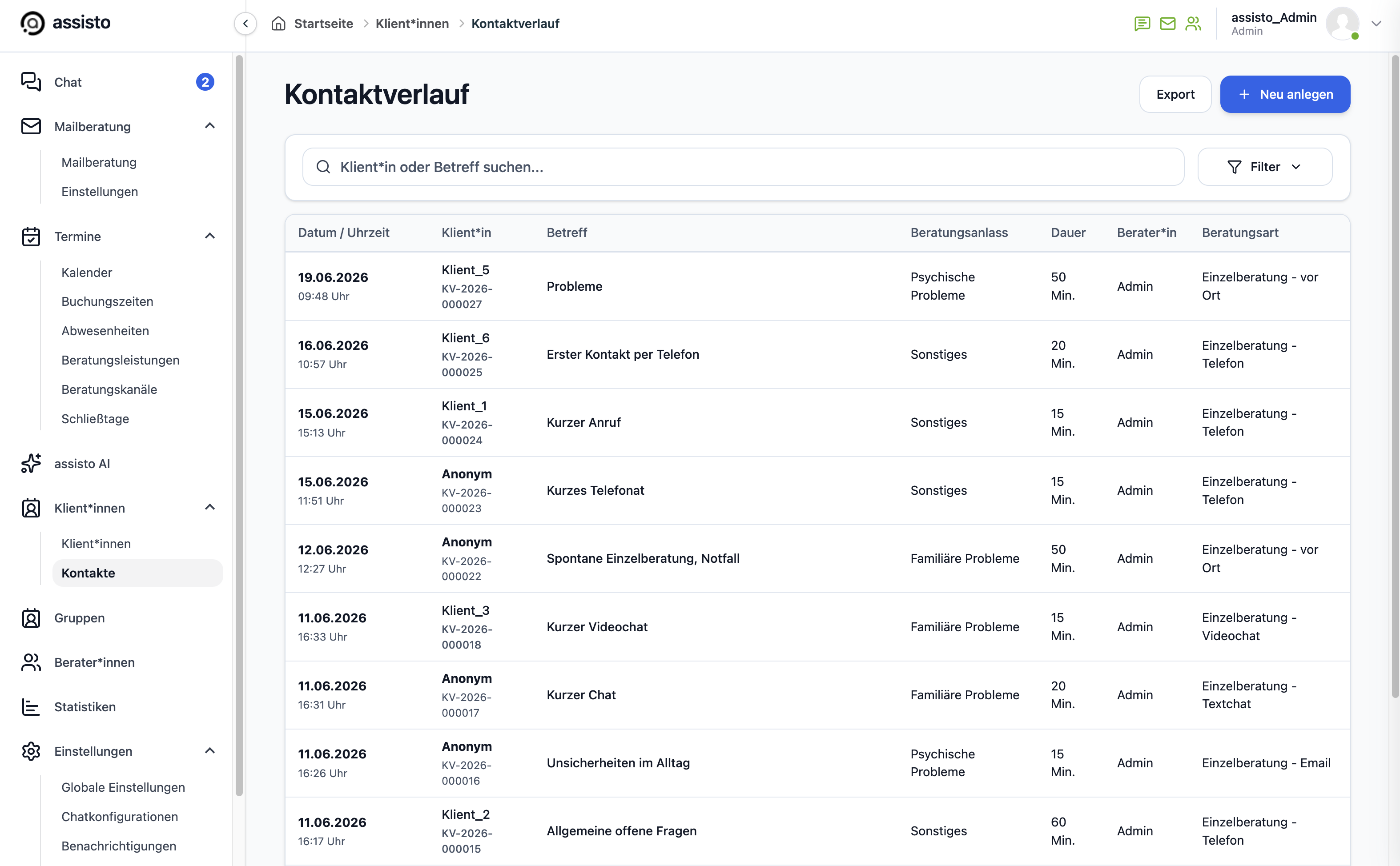This screenshot has width=1400, height=866.
Task: Open the chat messages icon in header
Action: (1142, 24)
